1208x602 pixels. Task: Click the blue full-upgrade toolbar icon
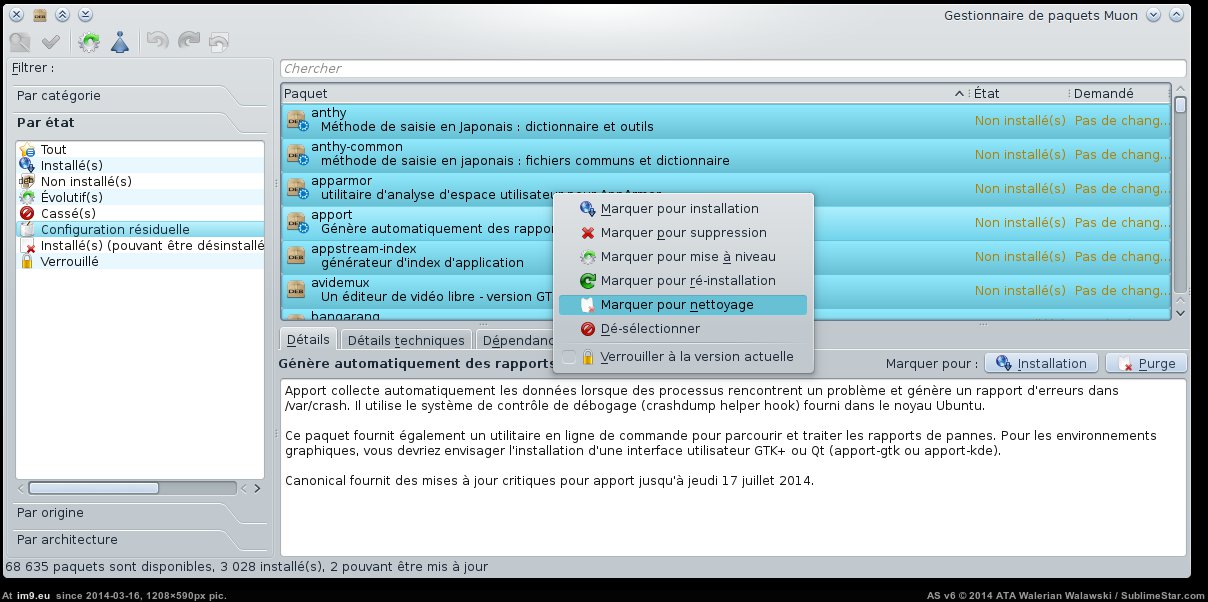120,42
